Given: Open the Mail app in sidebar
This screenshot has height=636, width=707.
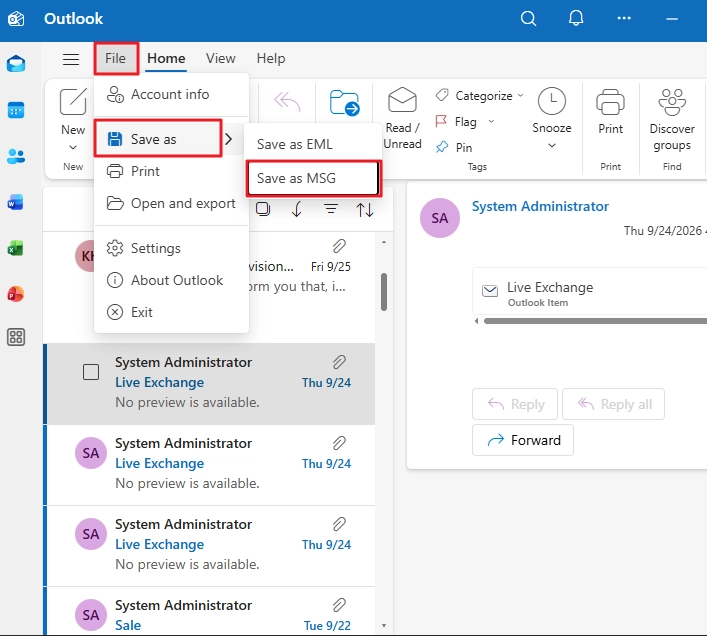Looking at the screenshot, I should click(x=16, y=64).
